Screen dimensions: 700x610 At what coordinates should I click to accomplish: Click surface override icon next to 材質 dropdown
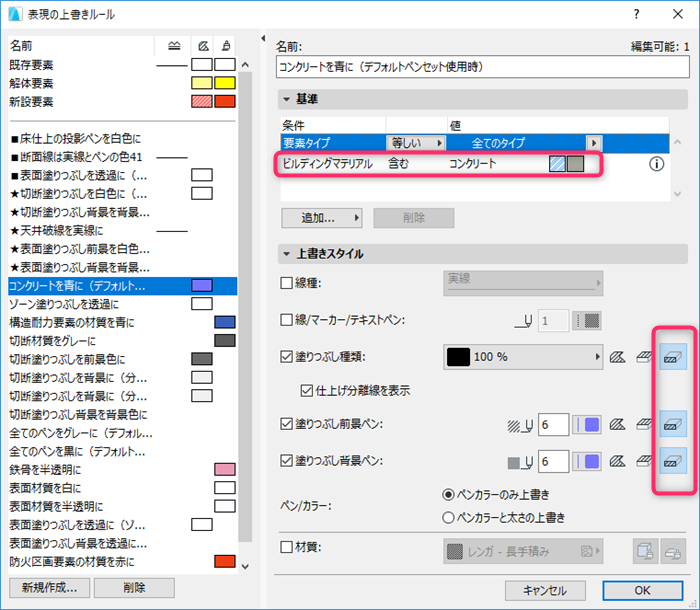(x=645, y=552)
